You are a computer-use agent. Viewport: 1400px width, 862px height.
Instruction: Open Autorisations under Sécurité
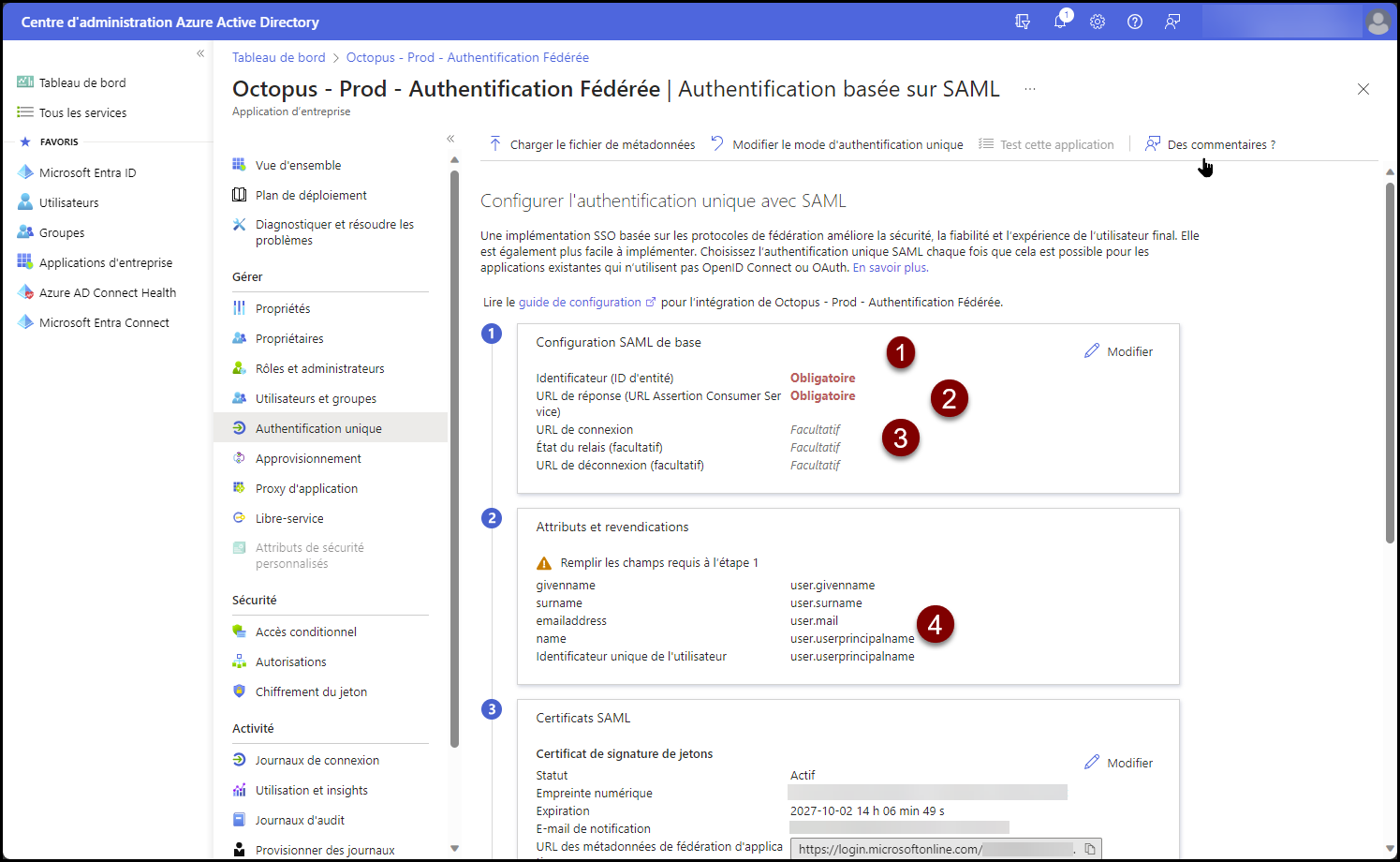click(x=280, y=661)
